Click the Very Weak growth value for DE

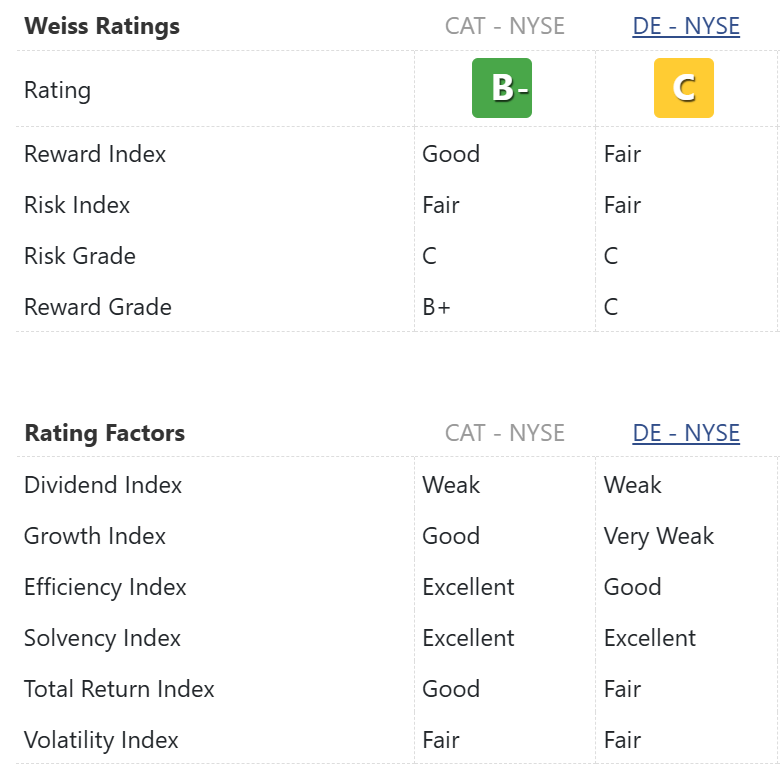659,536
